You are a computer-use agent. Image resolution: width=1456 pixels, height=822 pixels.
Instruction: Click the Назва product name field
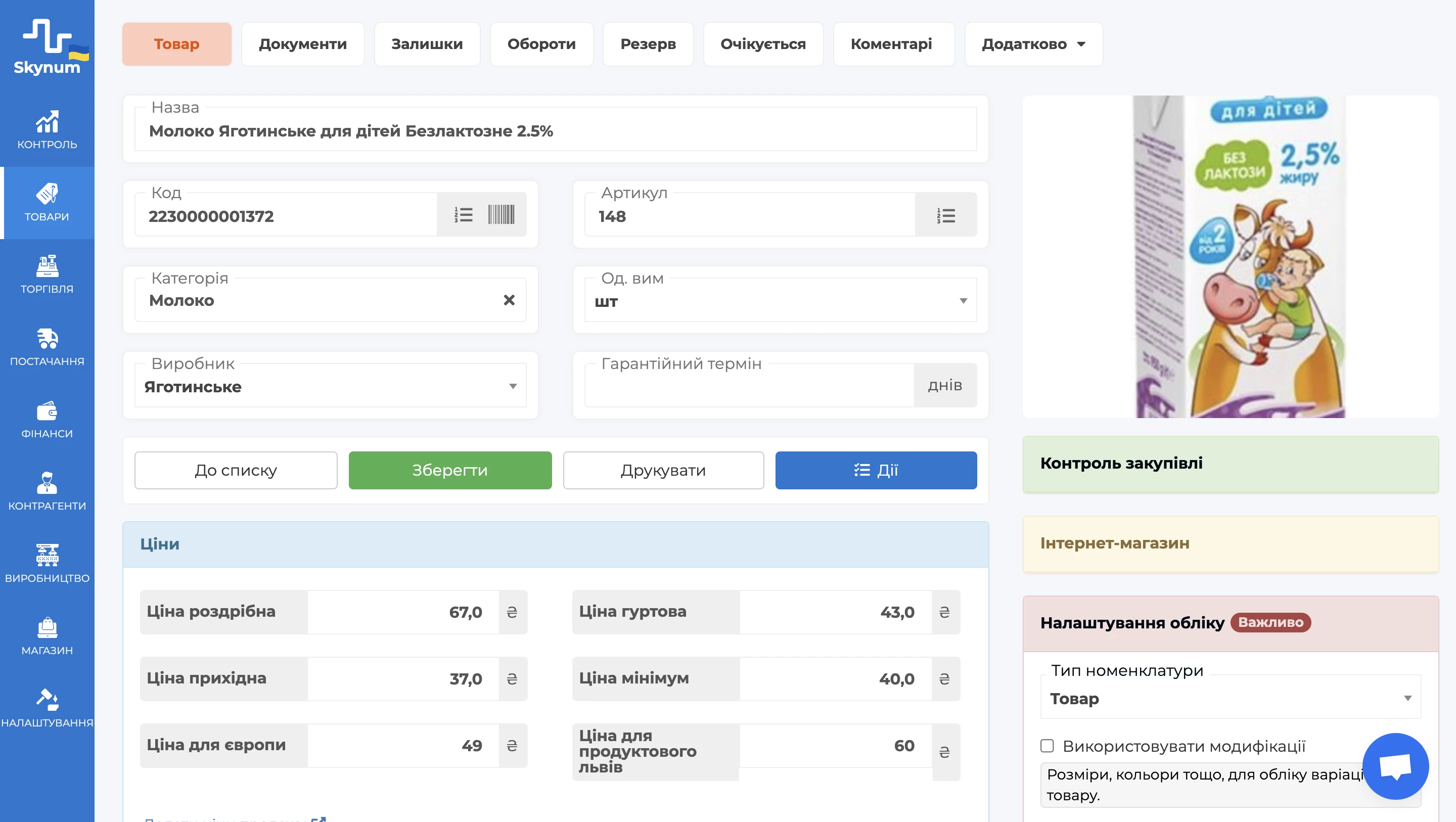tap(556, 129)
